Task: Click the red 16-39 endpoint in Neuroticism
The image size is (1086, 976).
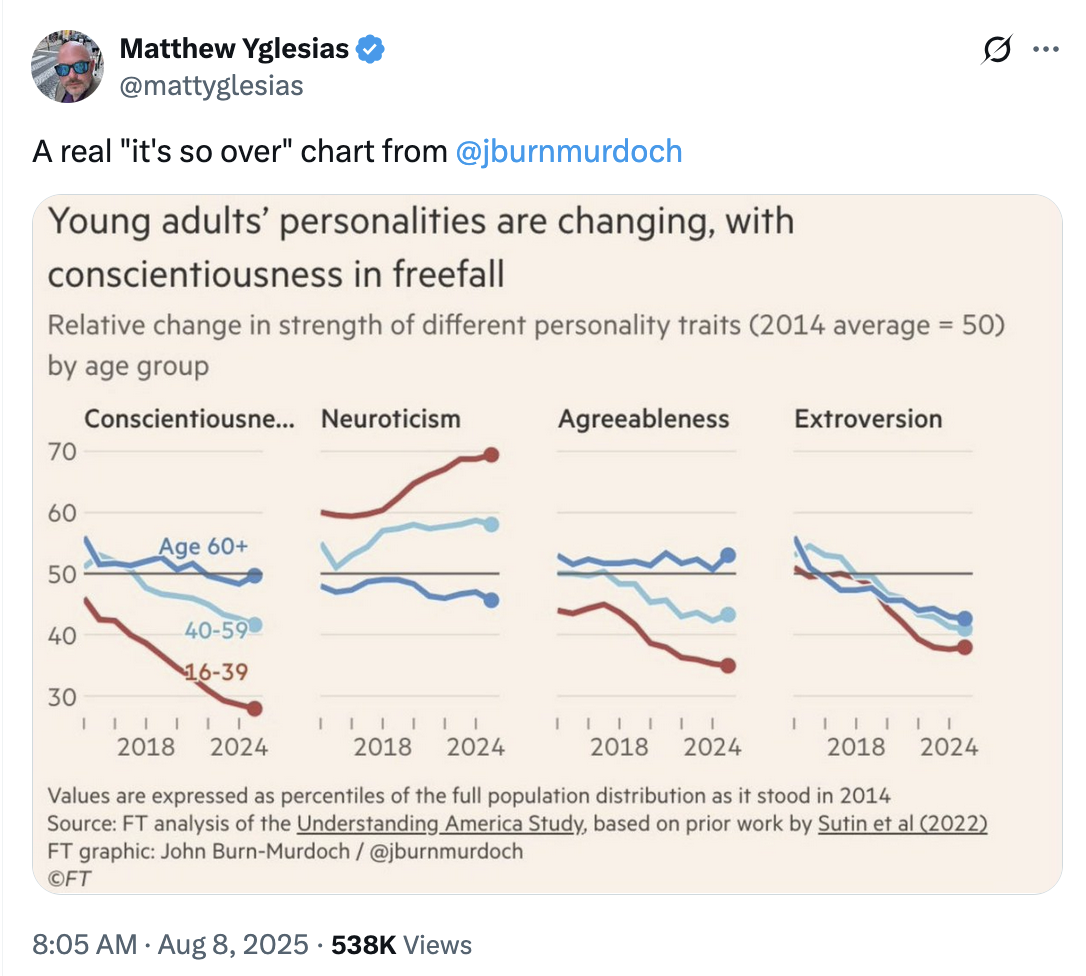Action: click(x=491, y=455)
